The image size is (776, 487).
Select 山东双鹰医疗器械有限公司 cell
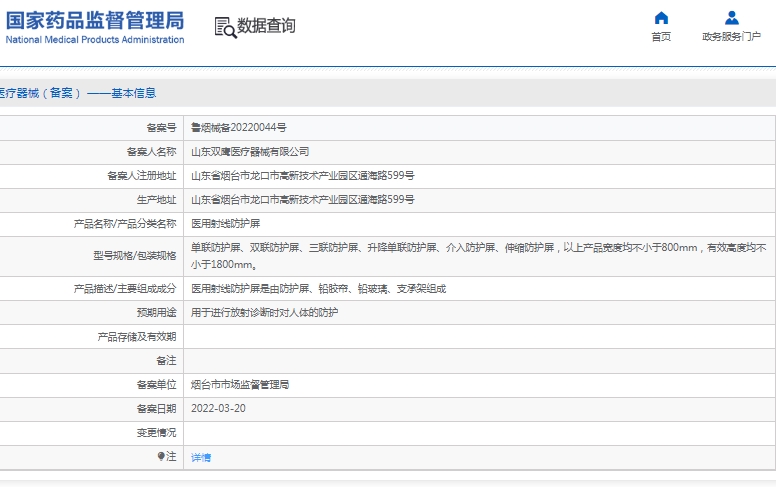(x=250, y=152)
